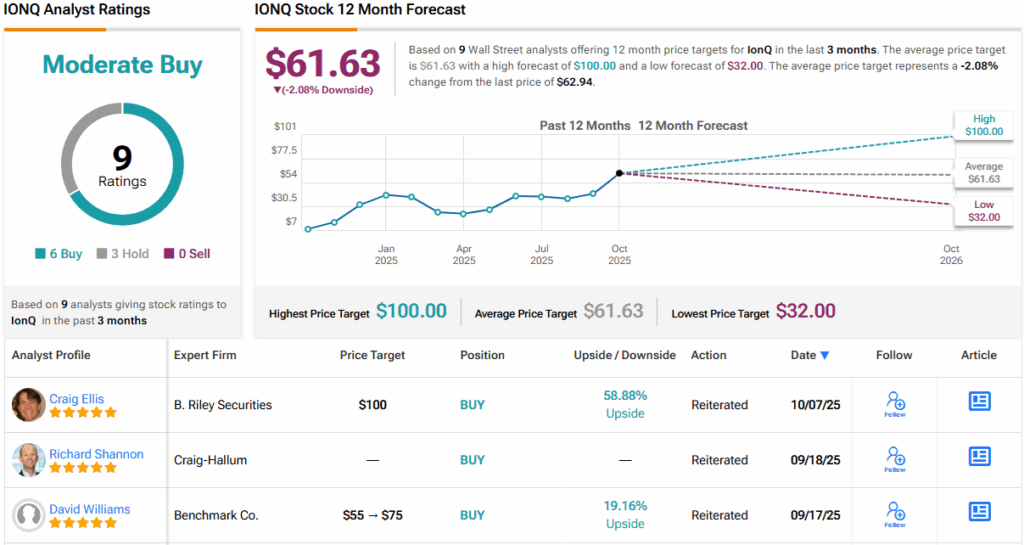The width and height of the screenshot is (1024, 545).
Task: Click Craig Ellis profile photo
Action: (x=28, y=405)
